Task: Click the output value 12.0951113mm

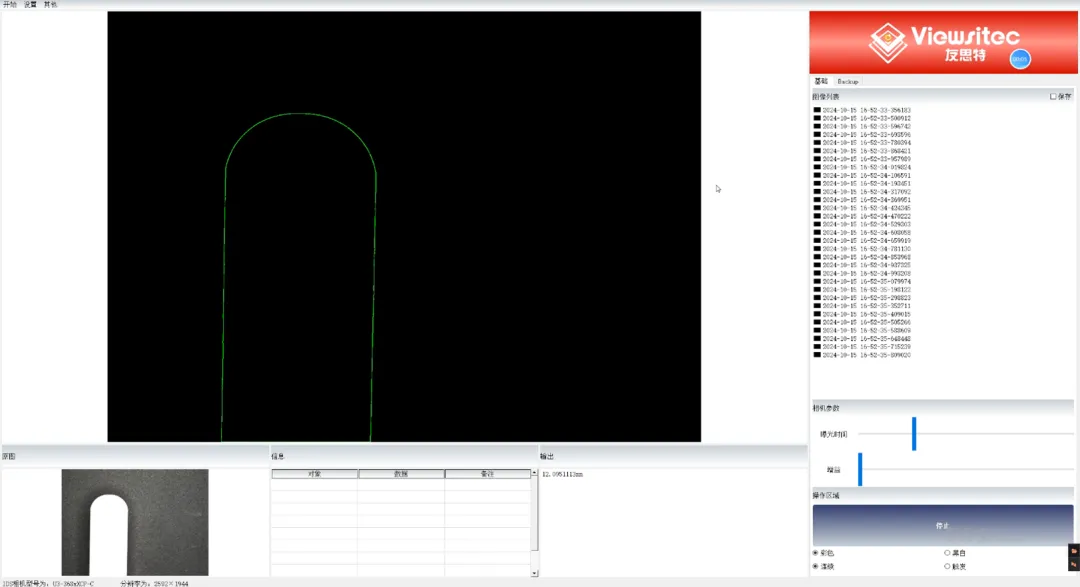Action: (x=563, y=474)
